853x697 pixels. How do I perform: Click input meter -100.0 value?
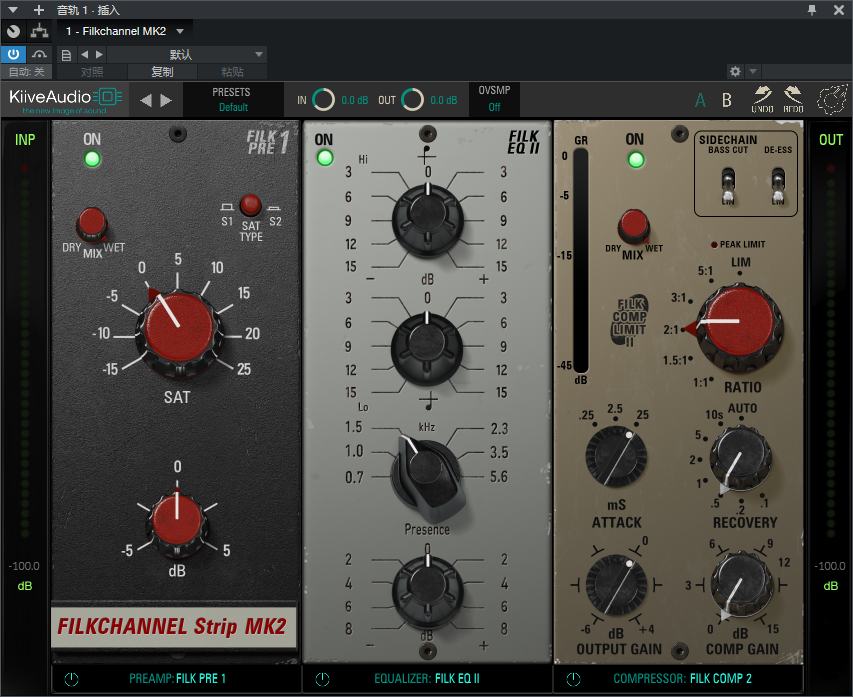click(x=24, y=566)
